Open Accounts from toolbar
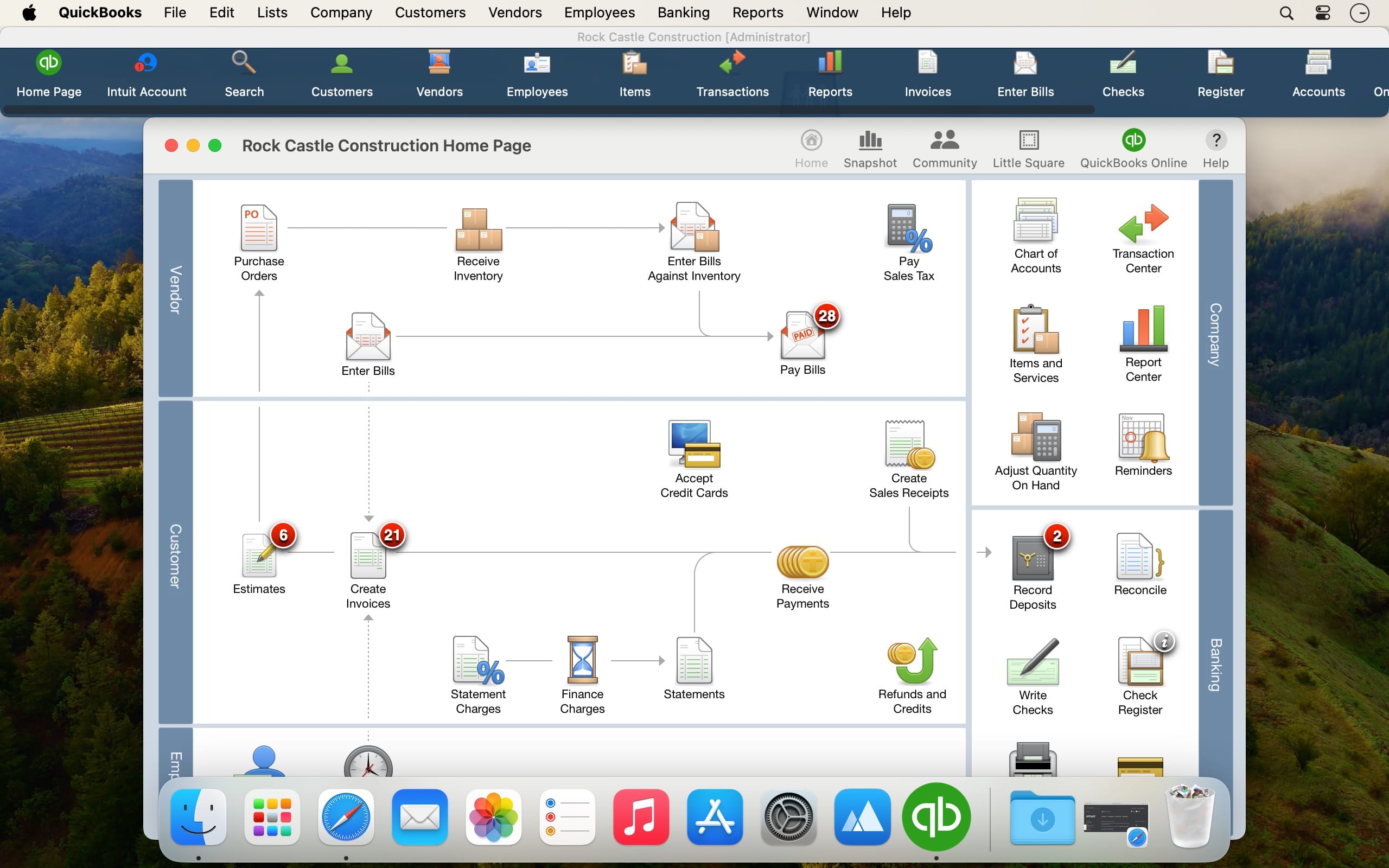 point(1318,75)
